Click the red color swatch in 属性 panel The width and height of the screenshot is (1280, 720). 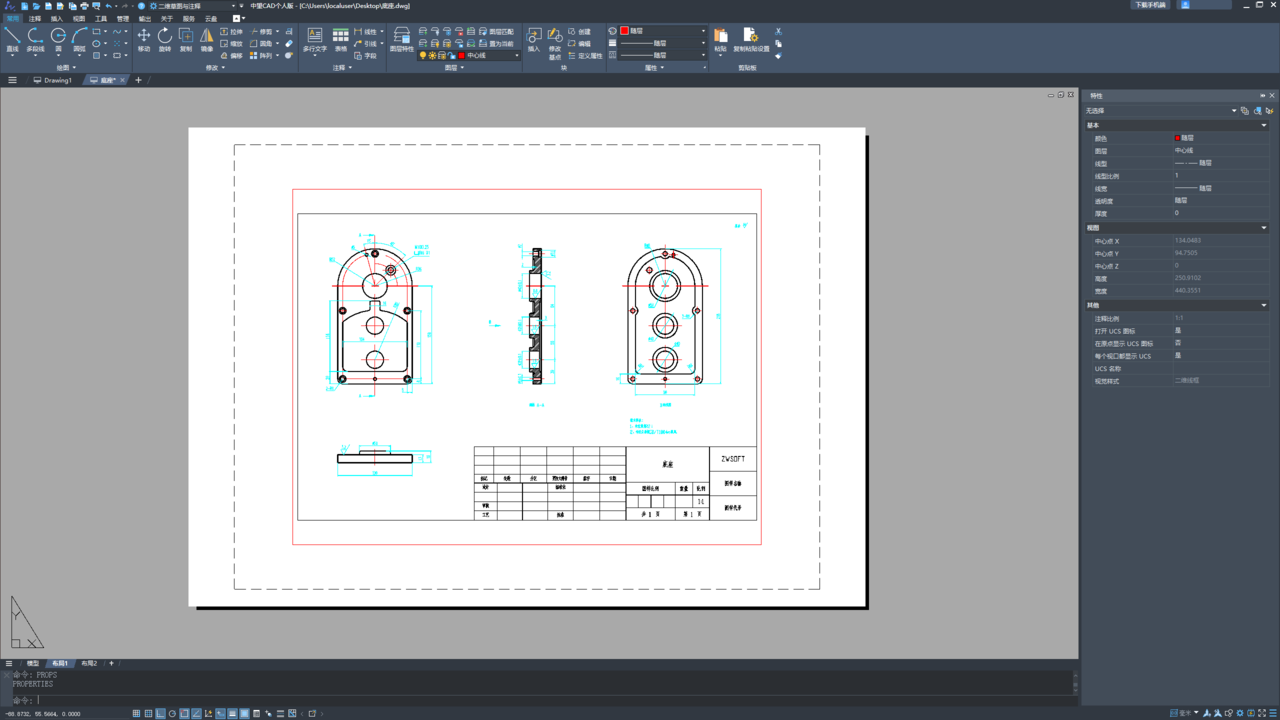pyautogui.click(x=625, y=31)
